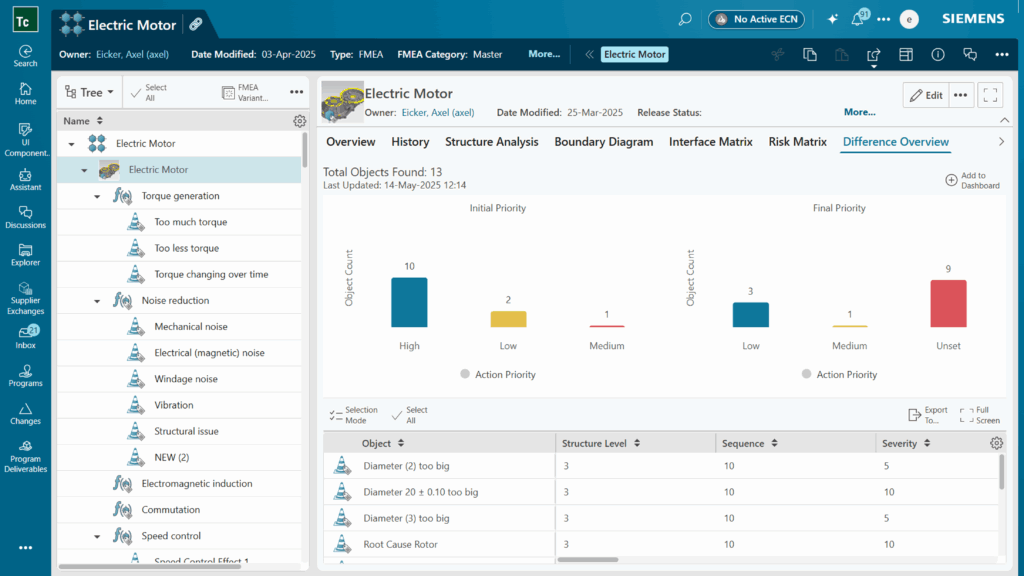Click the Export To icon above the table

click(914, 415)
